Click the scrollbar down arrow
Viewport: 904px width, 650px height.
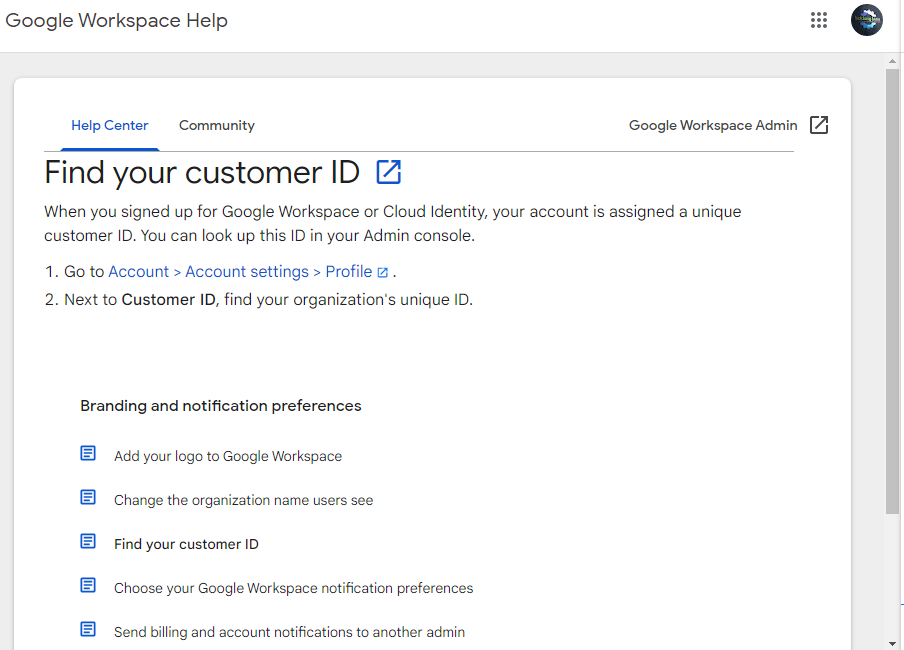[892, 643]
